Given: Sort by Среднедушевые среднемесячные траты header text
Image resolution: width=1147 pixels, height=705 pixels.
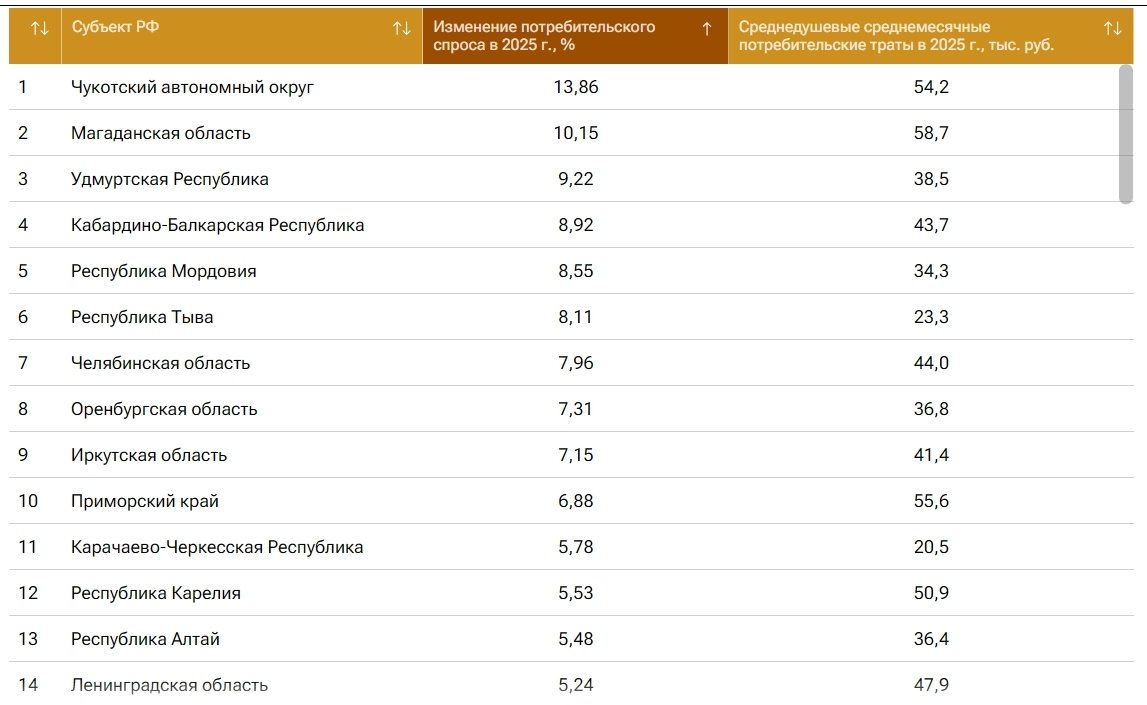Looking at the screenshot, I should (896, 36).
